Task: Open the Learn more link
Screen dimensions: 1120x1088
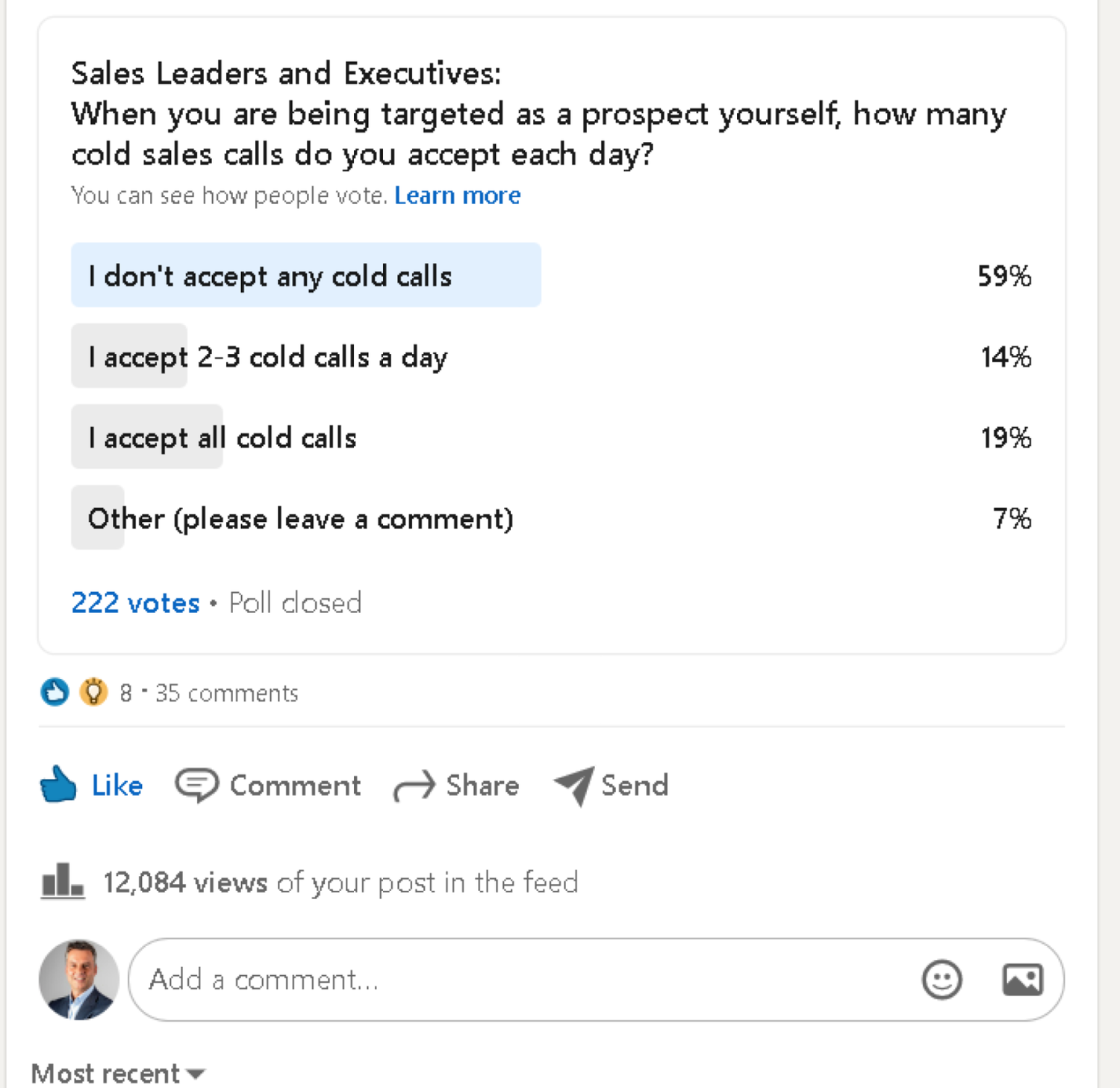Action: 458,196
